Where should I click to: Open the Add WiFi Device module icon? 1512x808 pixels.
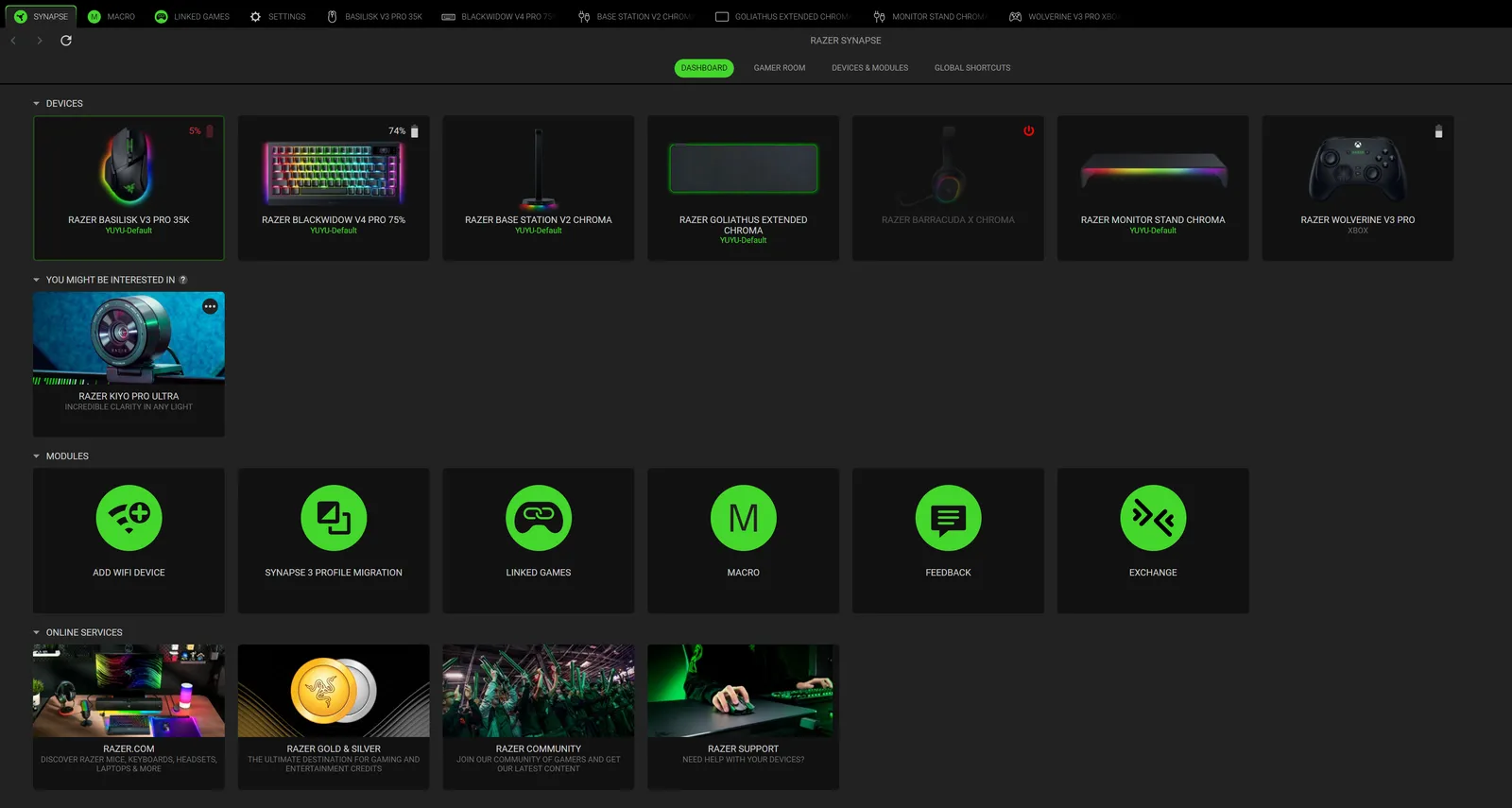(129, 518)
